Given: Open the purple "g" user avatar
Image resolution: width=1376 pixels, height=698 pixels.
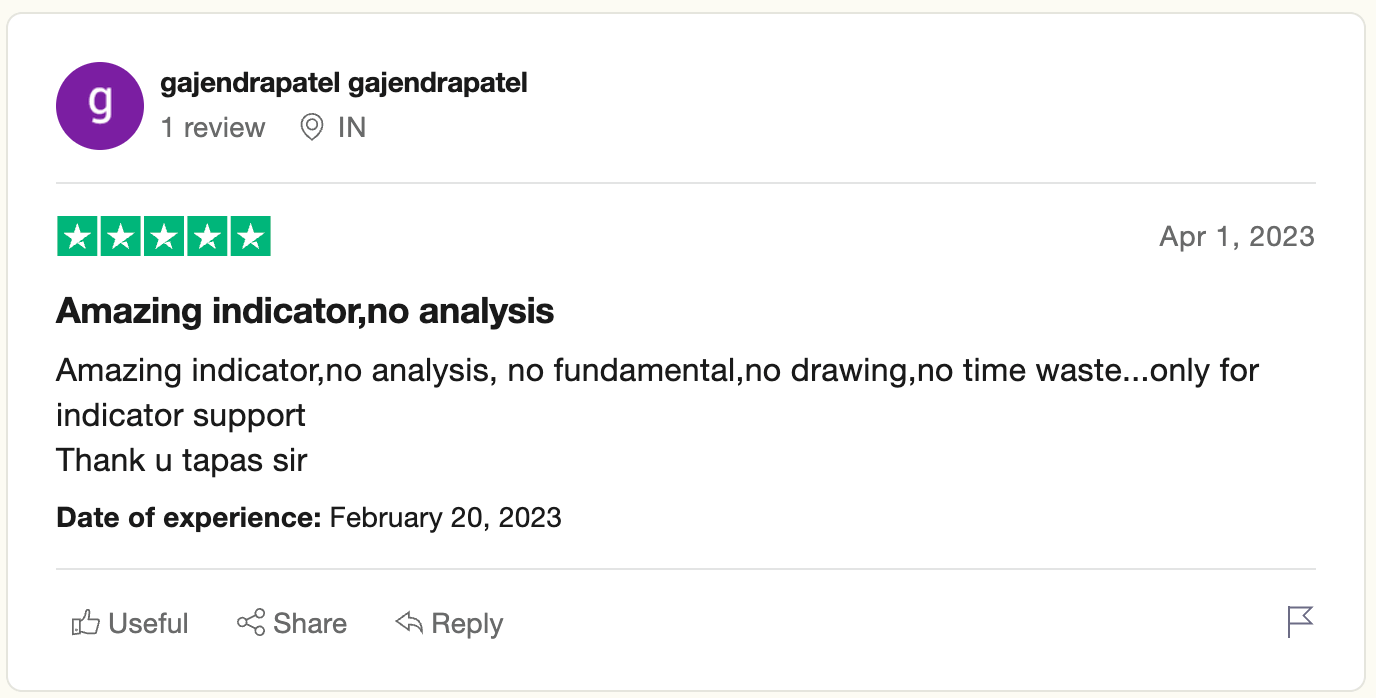Looking at the screenshot, I should click(100, 106).
